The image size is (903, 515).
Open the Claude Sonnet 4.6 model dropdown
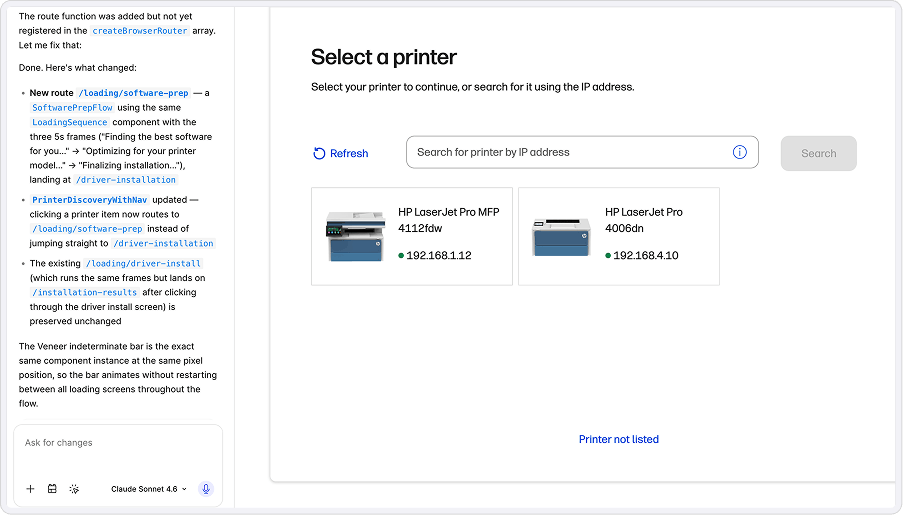[149, 489]
